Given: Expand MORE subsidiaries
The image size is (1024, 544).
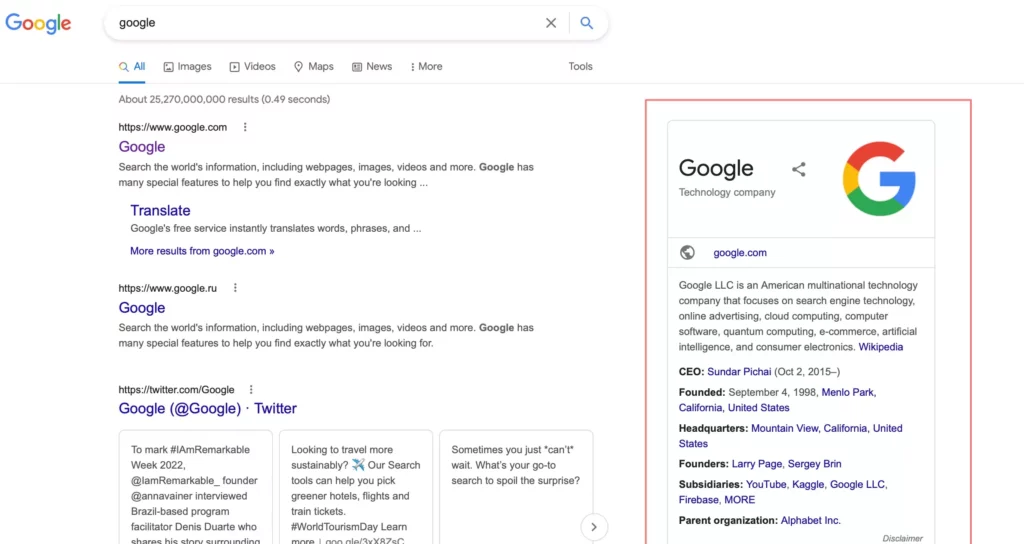Looking at the screenshot, I should click(x=739, y=500).
